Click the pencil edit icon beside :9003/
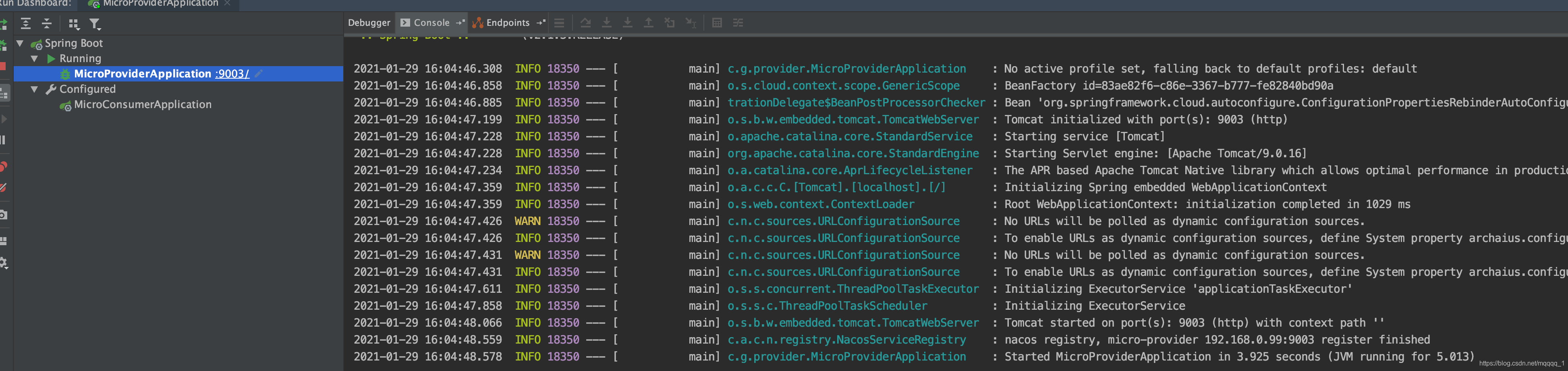The image size is (1568, 371). click(x=259, y=74)
